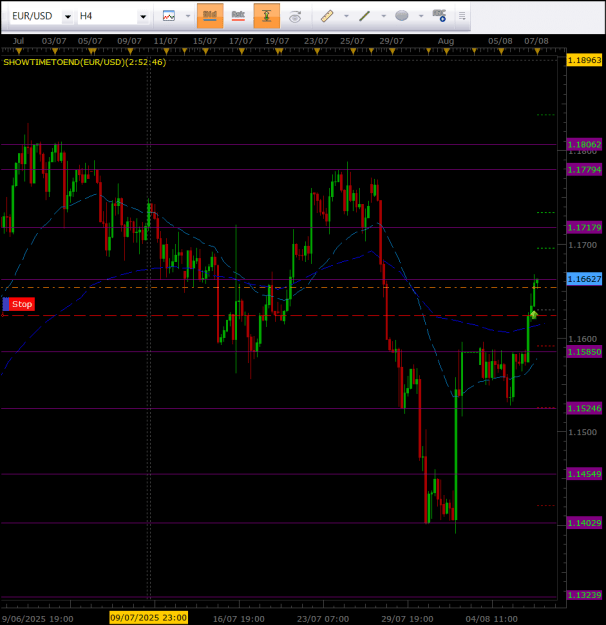The height and width of the screenshot is (625, 606).
Task: Click the 1.17794 price level label
Action: (584, 170)
